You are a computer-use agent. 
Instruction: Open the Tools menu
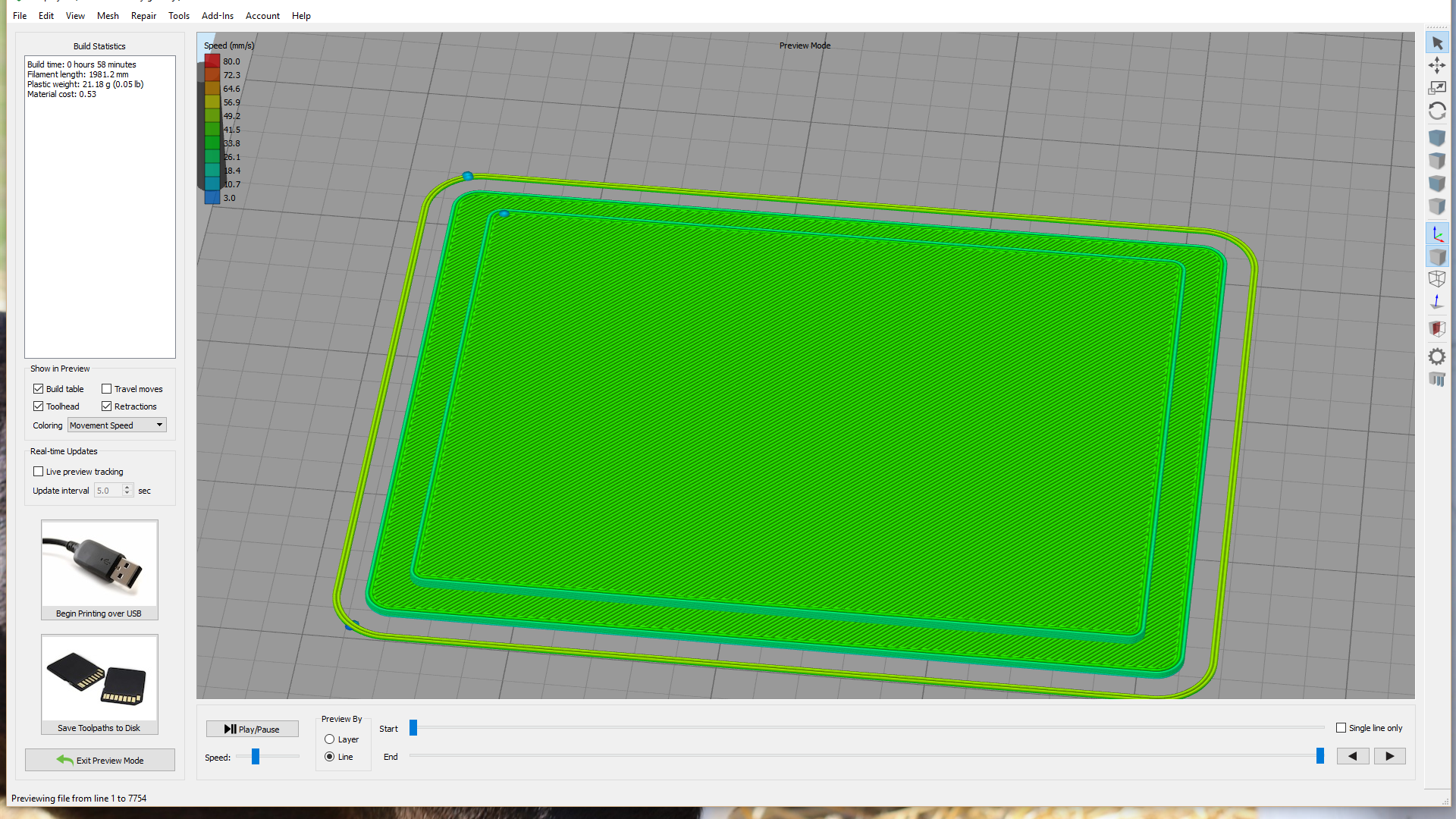click(x=179, y=15)
